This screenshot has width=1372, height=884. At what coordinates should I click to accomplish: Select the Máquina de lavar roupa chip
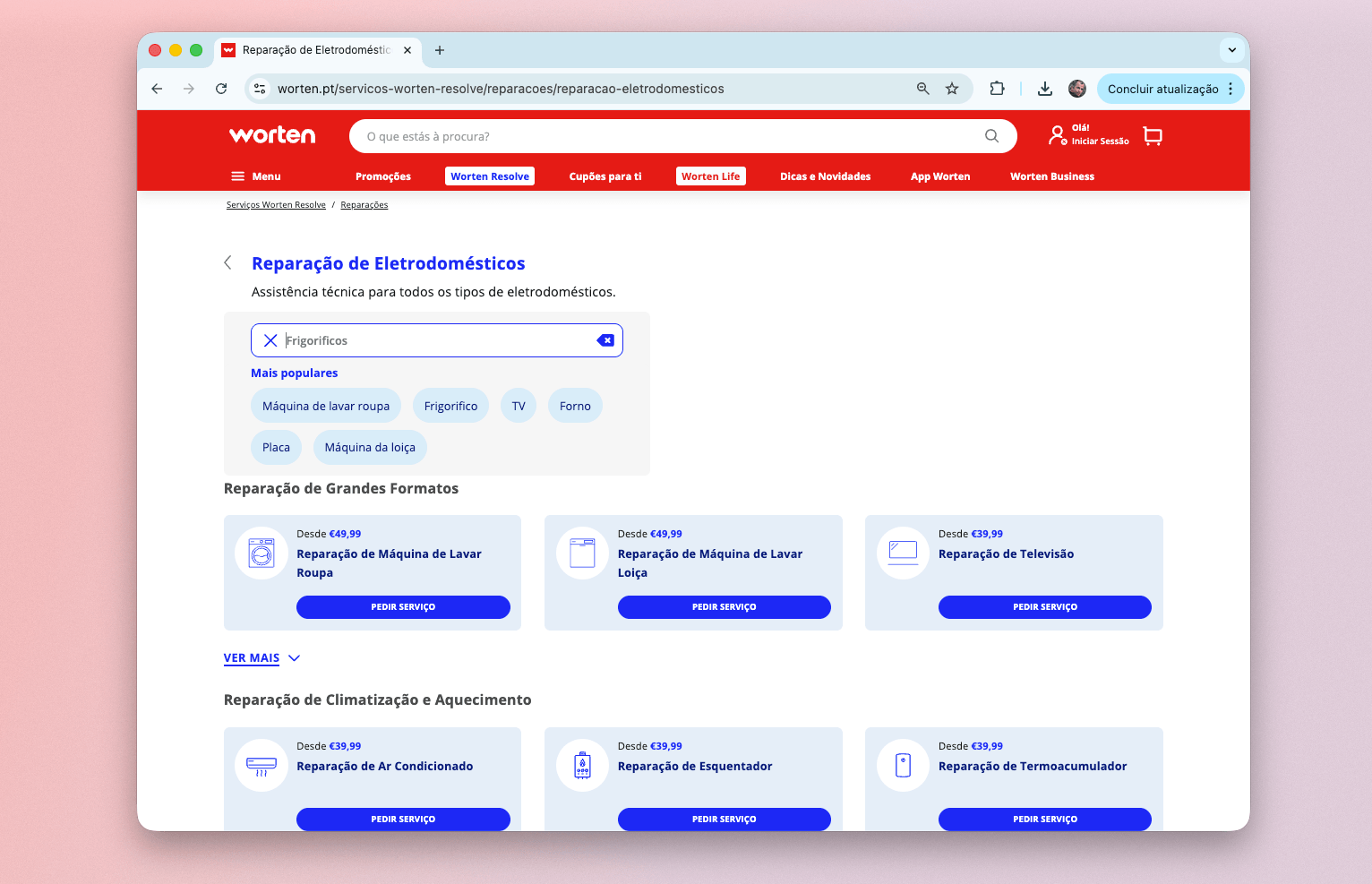pyautogui.click(x=326, y=406)
